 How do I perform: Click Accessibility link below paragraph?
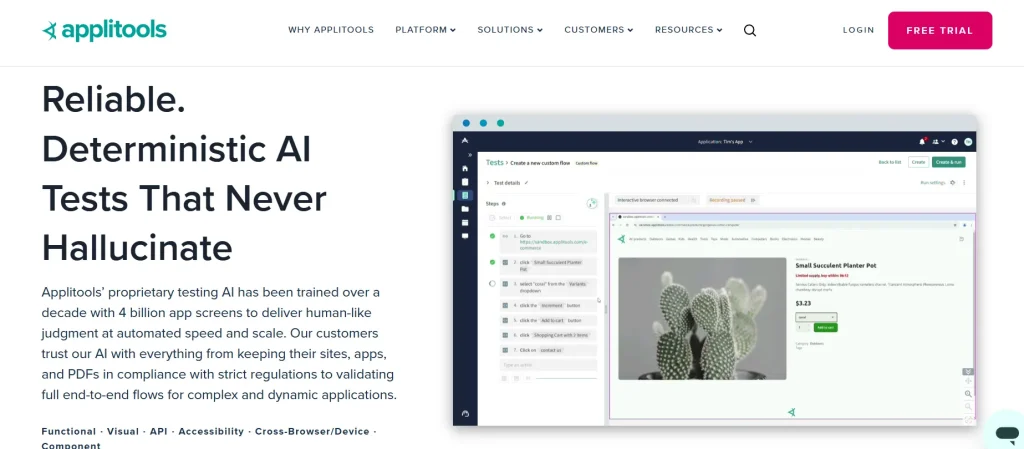(211, 431)
